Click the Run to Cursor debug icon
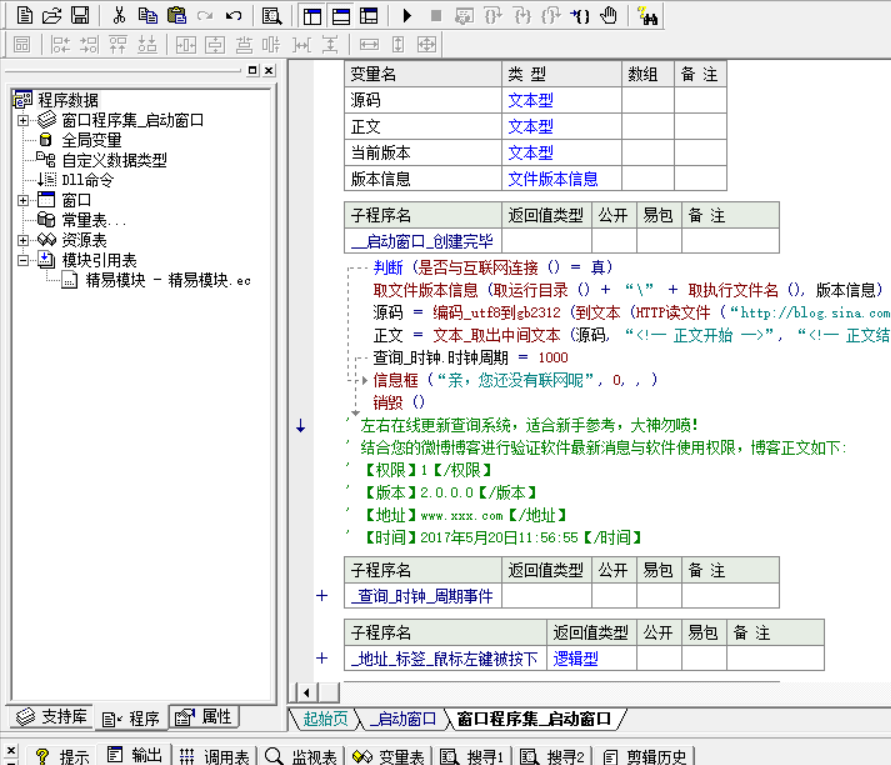Screen dimensions: 891x765 [580, 15]
